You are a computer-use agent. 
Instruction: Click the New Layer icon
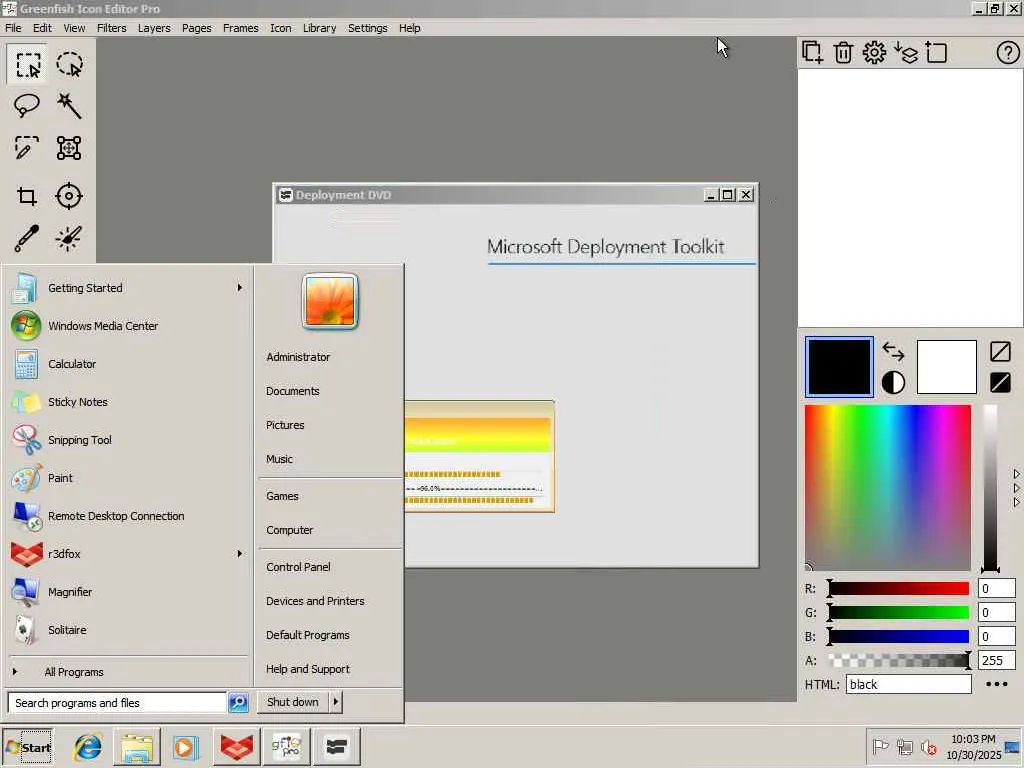pos(812,52)
